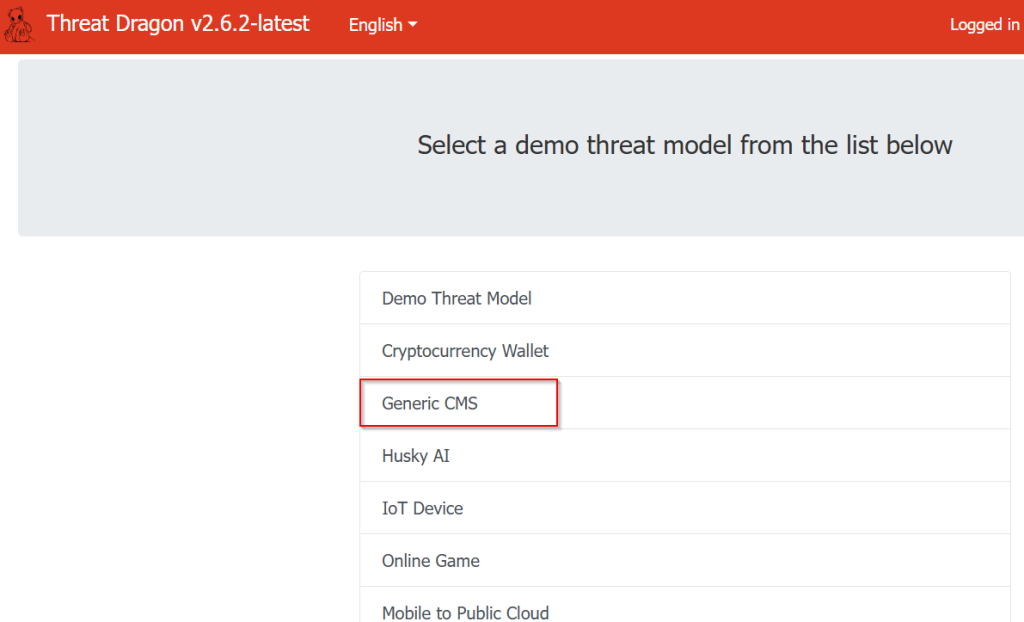This screenshot has width=1024, height=622.
Task: Pick the Online Game demo model
Action: click(x=684, y=561)
